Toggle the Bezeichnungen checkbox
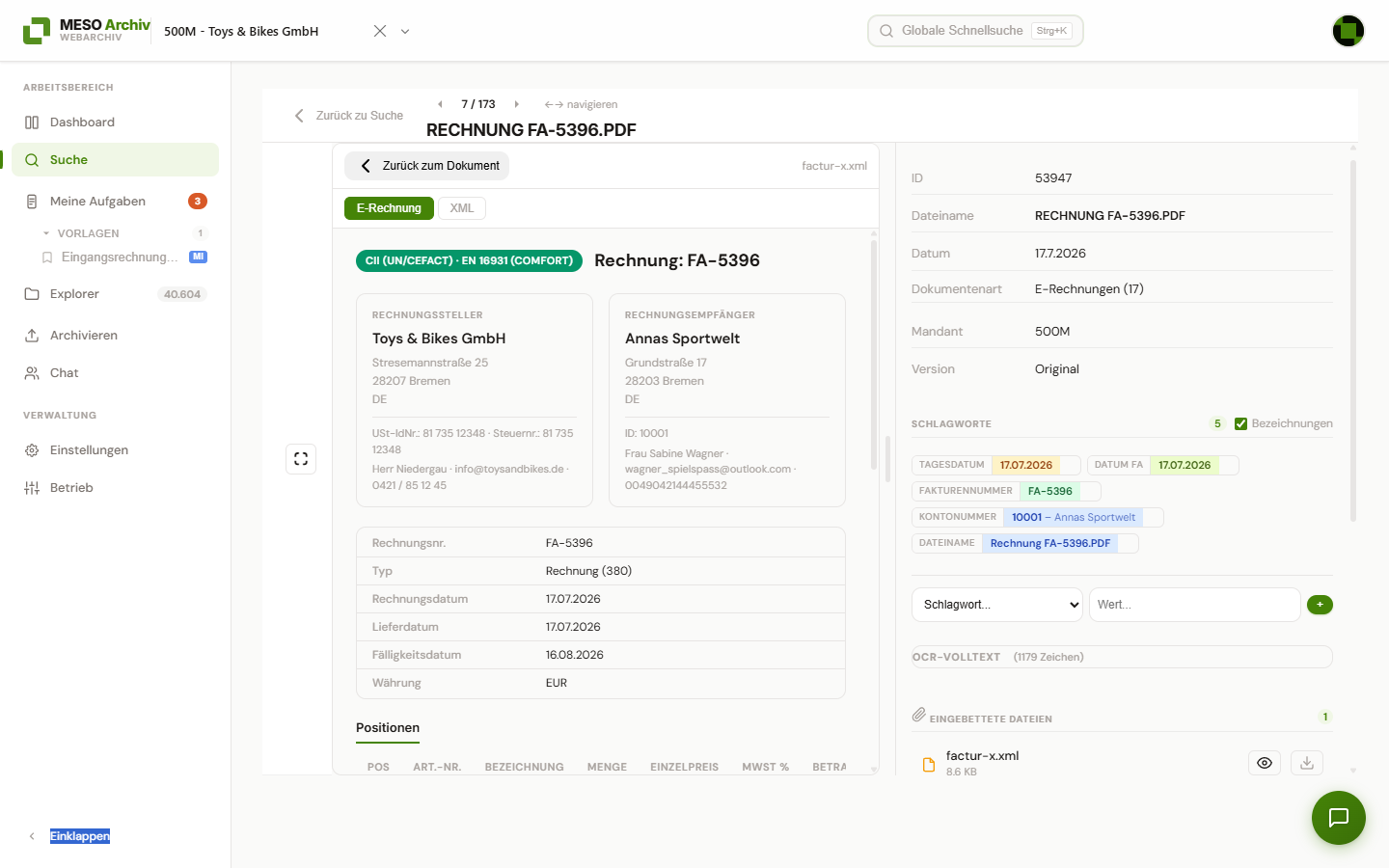The image size is (1389, 868). click(x=1240, y=423)
